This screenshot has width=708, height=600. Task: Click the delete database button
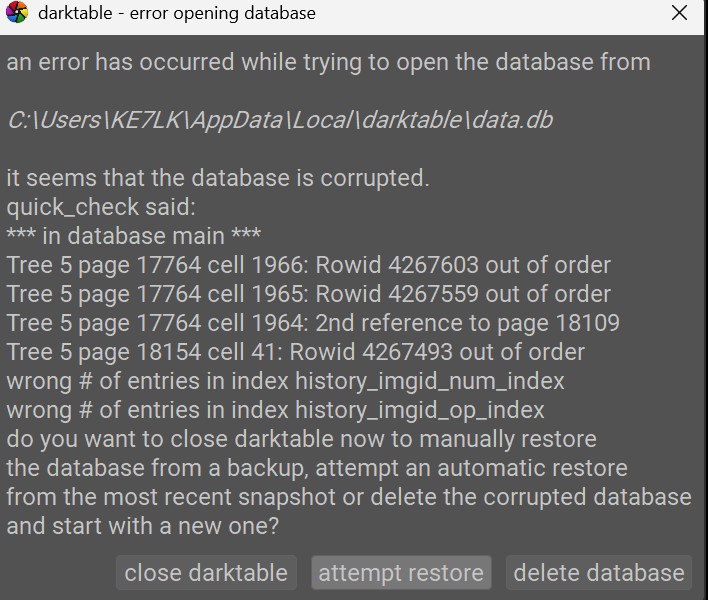(x=599, y=572)
